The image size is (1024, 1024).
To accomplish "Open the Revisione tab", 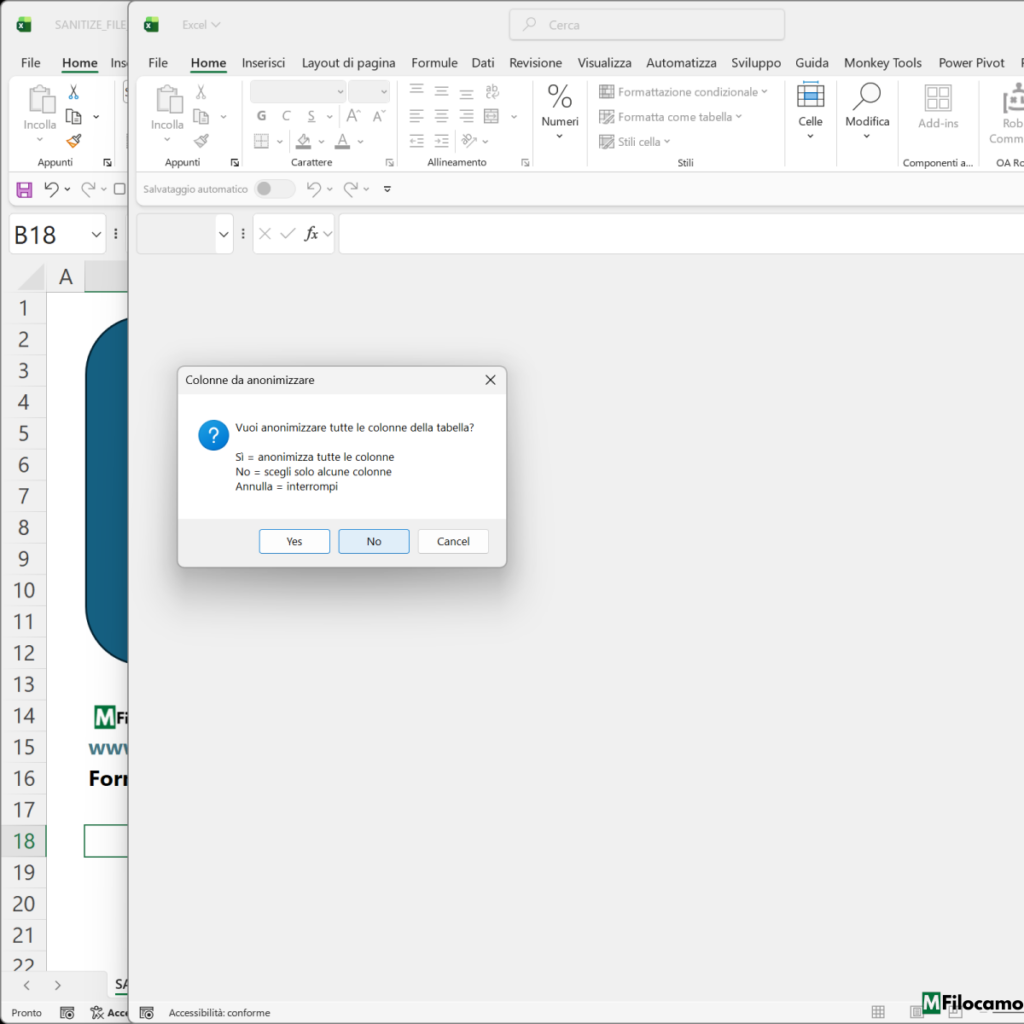I will pyautogui.click(x=536, y=63).
